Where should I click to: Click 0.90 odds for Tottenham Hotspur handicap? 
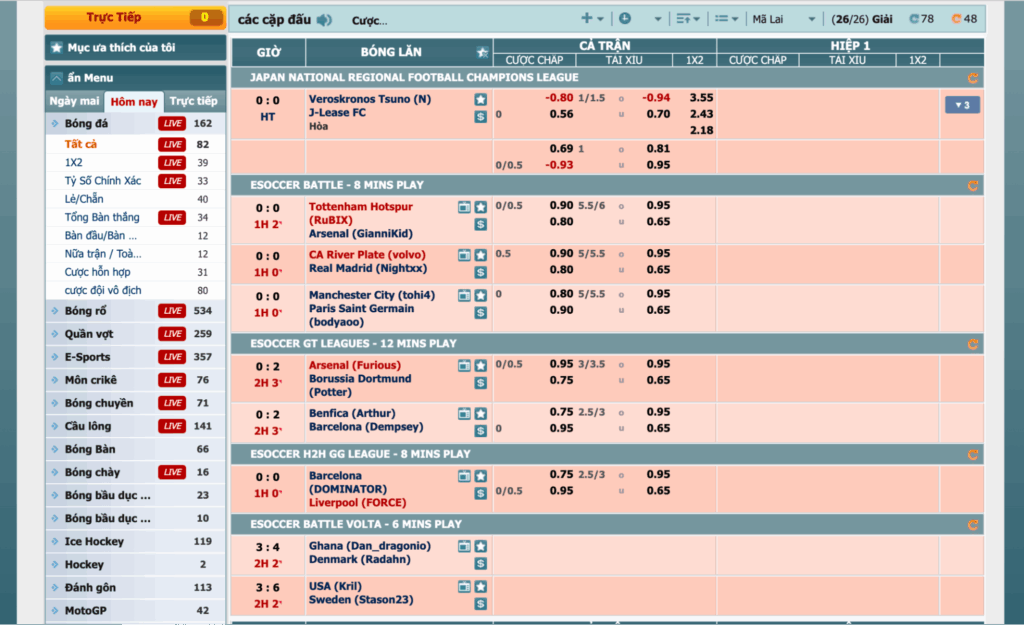561,206
